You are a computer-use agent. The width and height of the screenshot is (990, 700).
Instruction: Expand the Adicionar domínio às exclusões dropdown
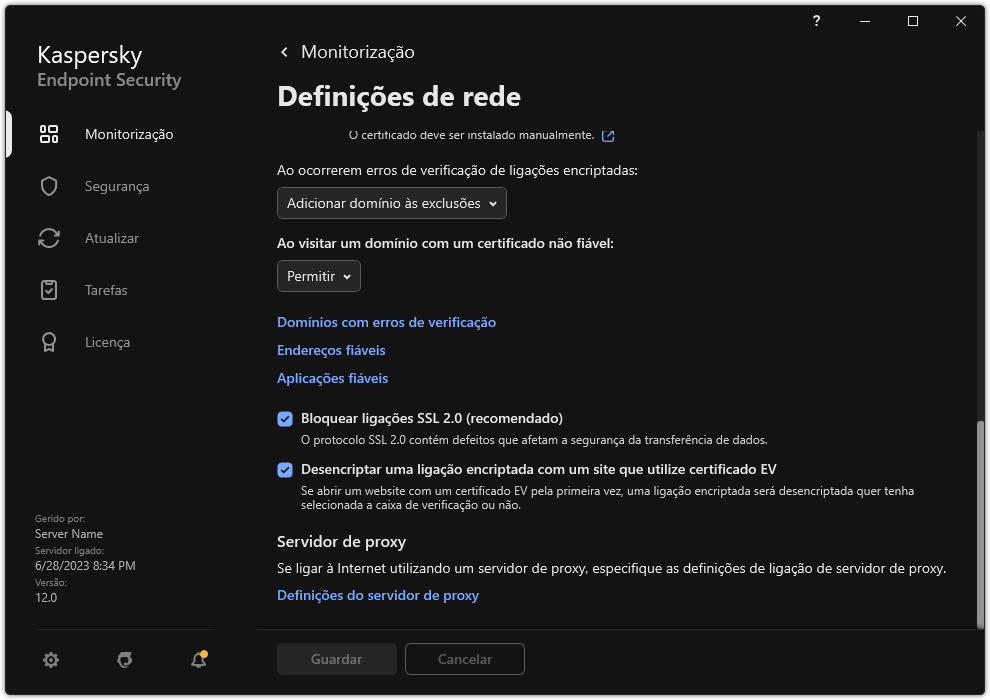pyautogui.click(x=392, y=203)
